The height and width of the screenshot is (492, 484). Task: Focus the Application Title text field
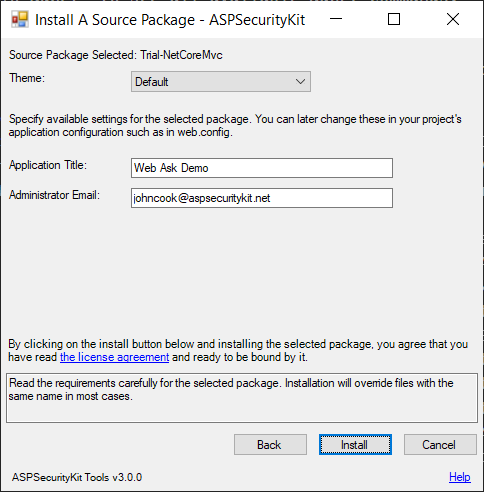coord(262,168)
